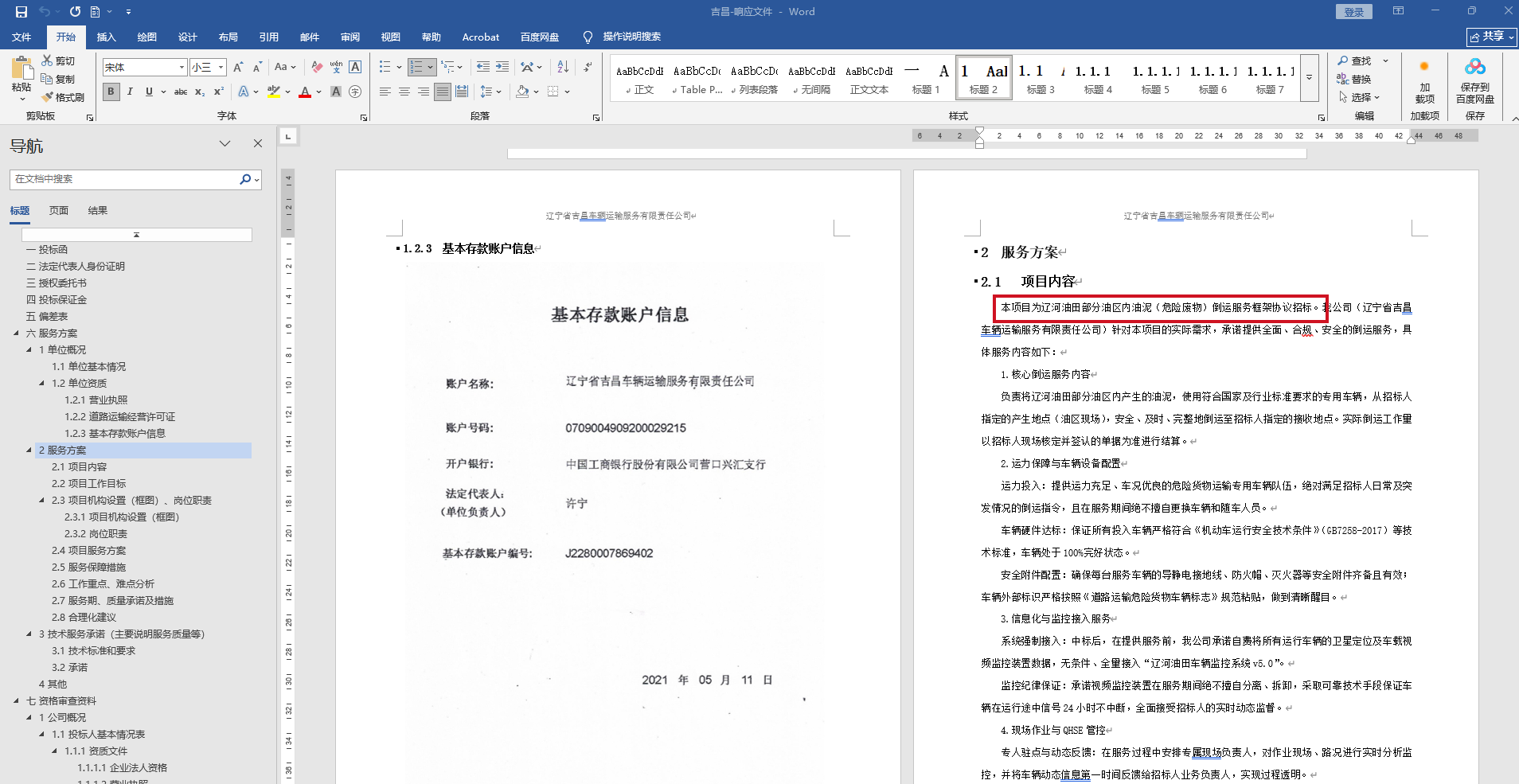This screenshot has height=784, width=1519.
Task: Open the Font dialog launcher in 字体 group
Action: point(364,118)
